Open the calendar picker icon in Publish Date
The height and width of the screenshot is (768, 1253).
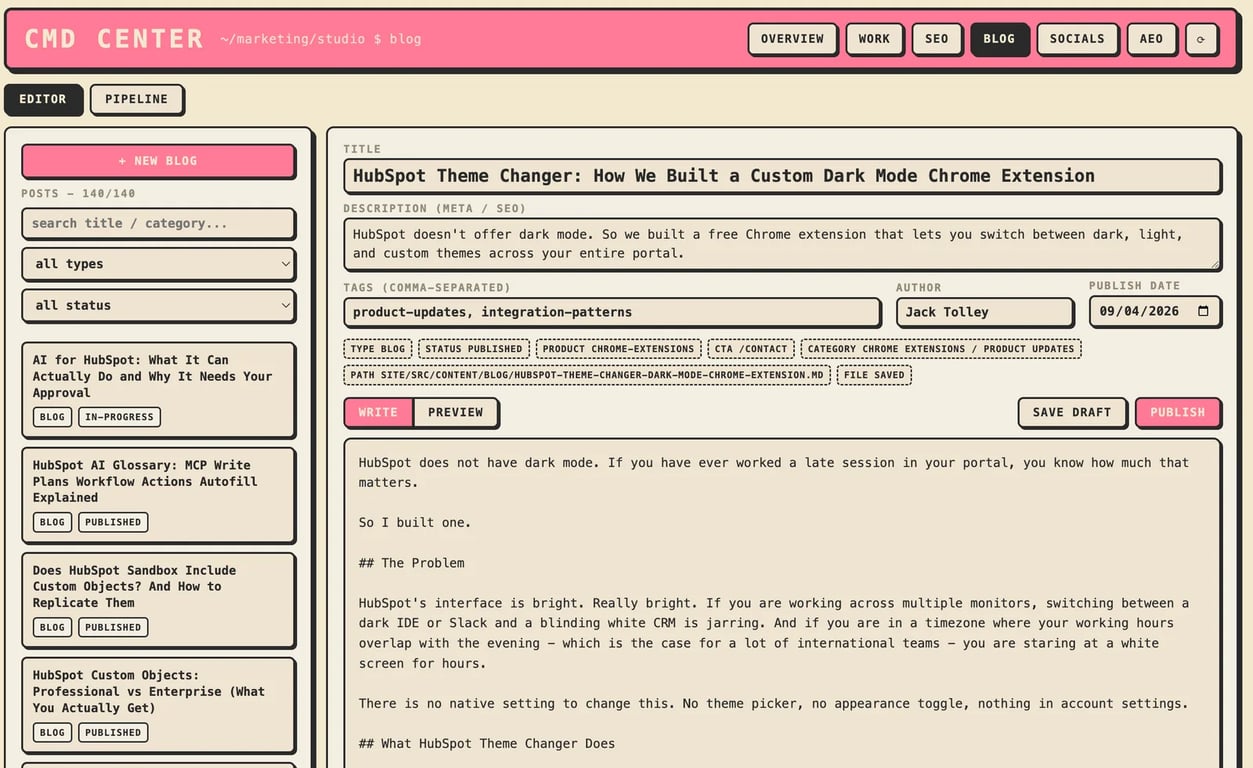point(1203,311)
